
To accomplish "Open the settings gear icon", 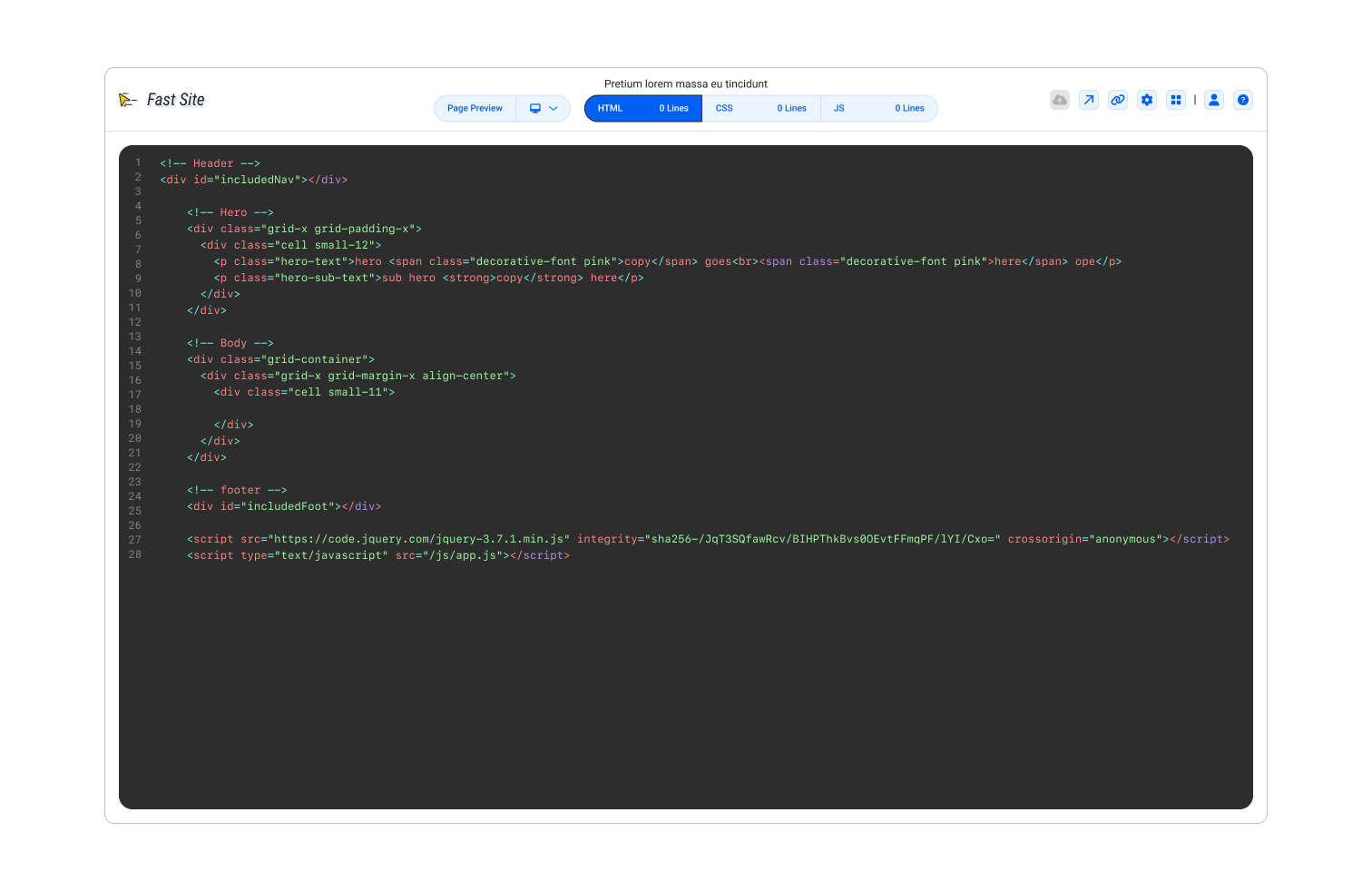I will (x=1147, y=100).
